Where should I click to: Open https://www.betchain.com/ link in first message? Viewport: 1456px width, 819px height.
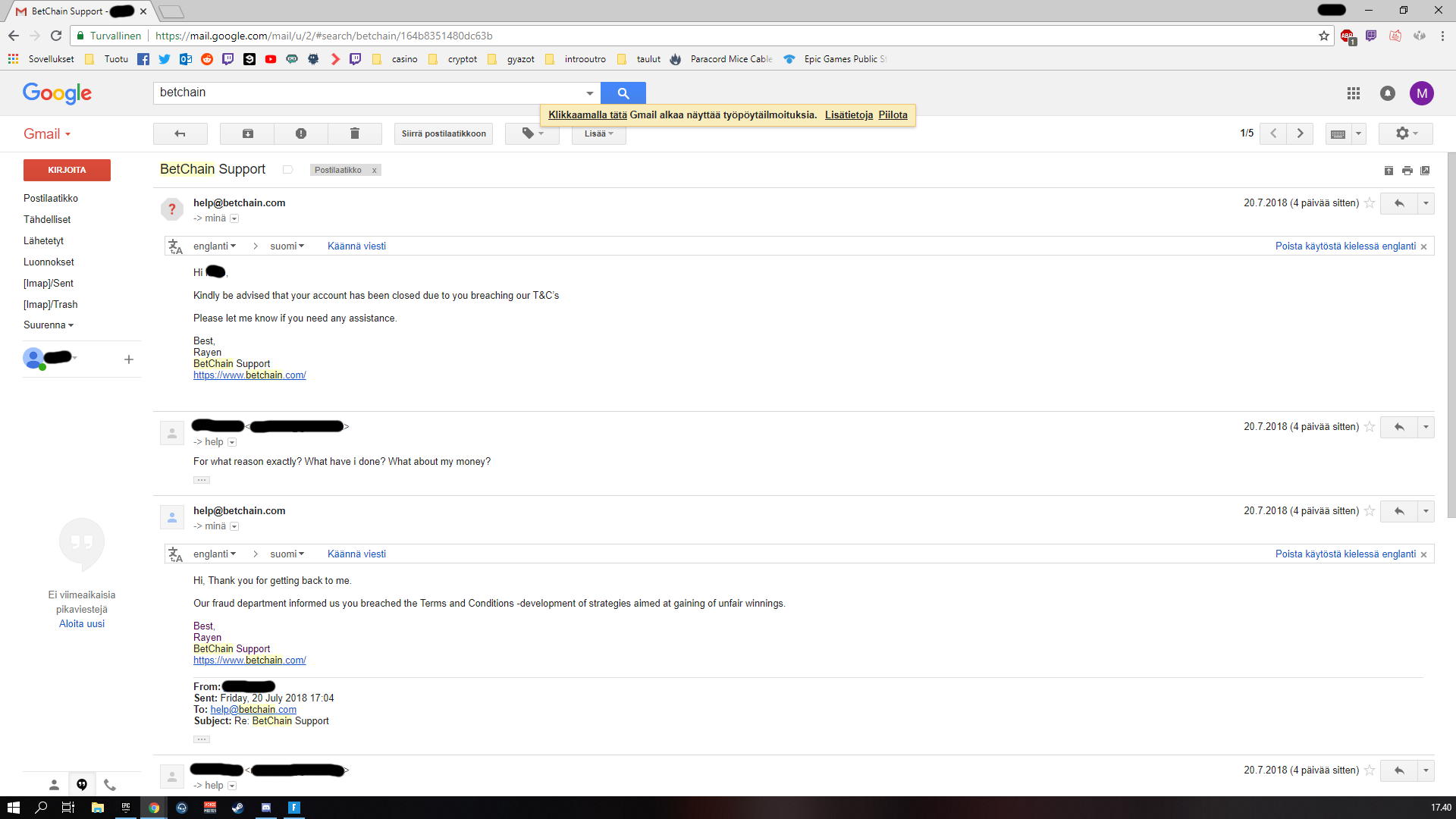pyautogui.click(x=249, y=375)
